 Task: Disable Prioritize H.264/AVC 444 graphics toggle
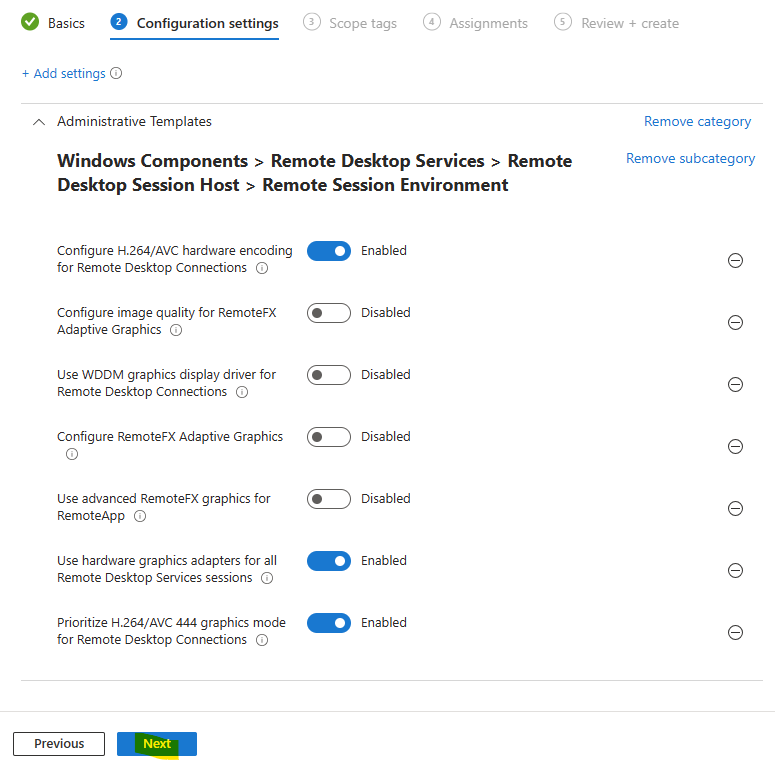point(329,623)
